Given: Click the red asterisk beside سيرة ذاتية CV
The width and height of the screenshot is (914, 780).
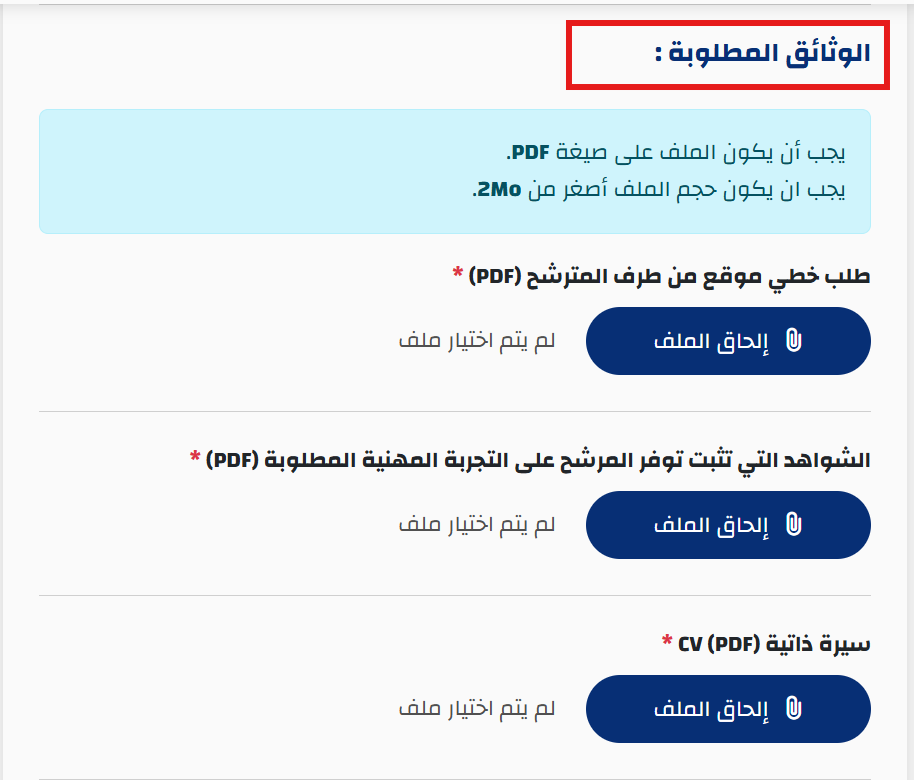Looking at the screenshot, I should click(x=667, y=642).
